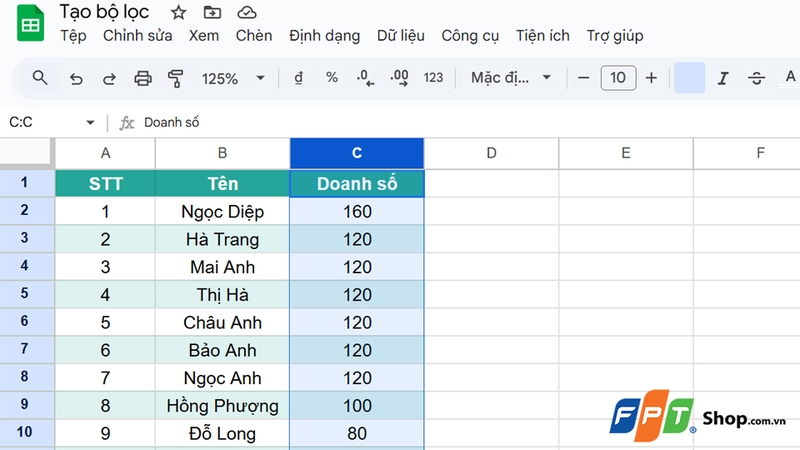The image size is (800, 450).
Task: Open the Tệp menu
Action: [73, 36]
